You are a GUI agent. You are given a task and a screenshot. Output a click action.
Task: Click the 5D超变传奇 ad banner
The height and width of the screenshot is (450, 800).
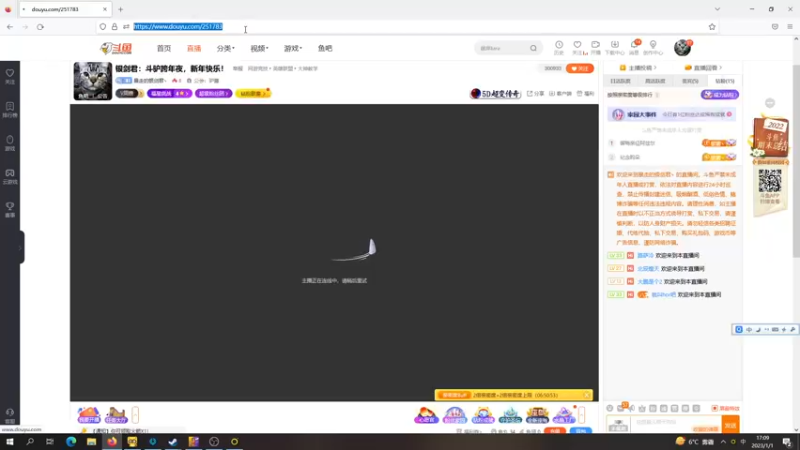(x=495, y=93)
